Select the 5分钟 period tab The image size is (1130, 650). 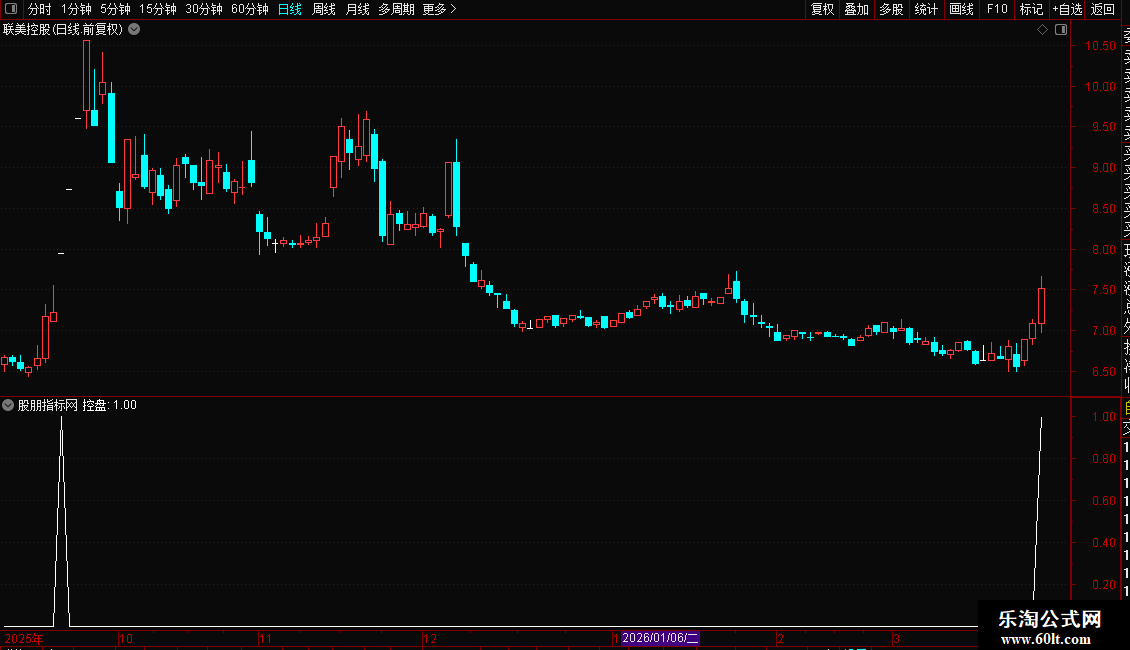(x=115, y=9)
